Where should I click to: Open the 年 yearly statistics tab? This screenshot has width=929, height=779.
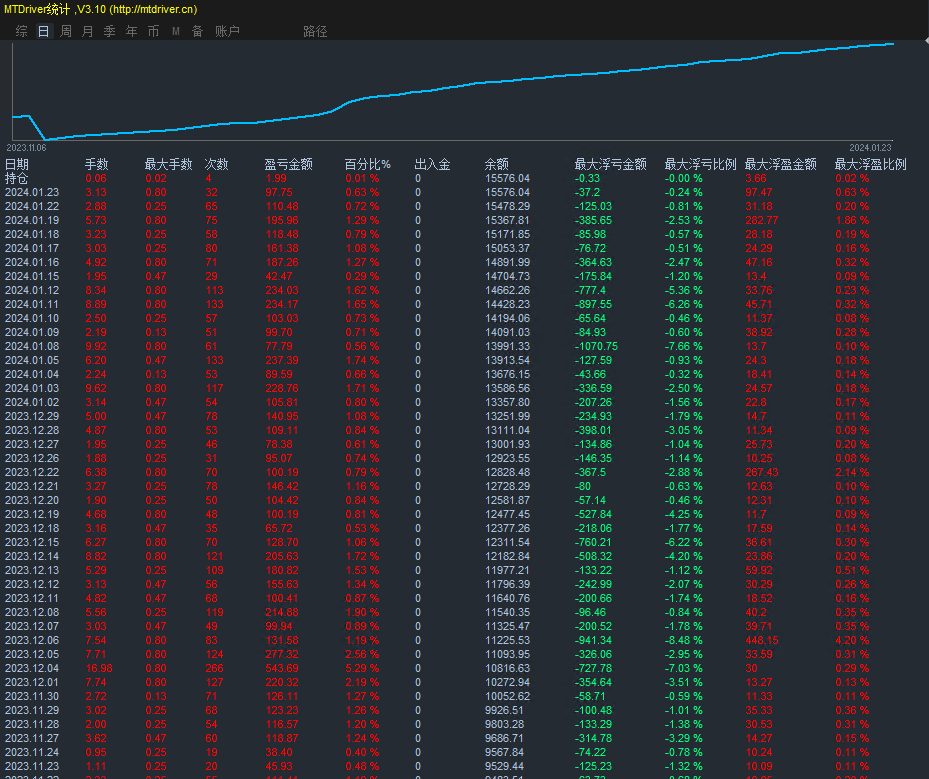click(131, 31)
